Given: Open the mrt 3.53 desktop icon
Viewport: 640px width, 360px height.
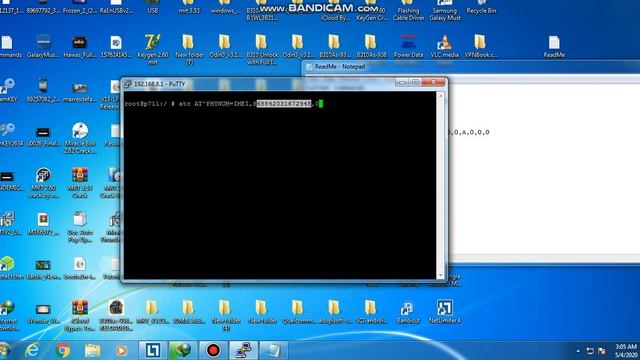Looking at the screenshot, I should [x=189, y=8].
